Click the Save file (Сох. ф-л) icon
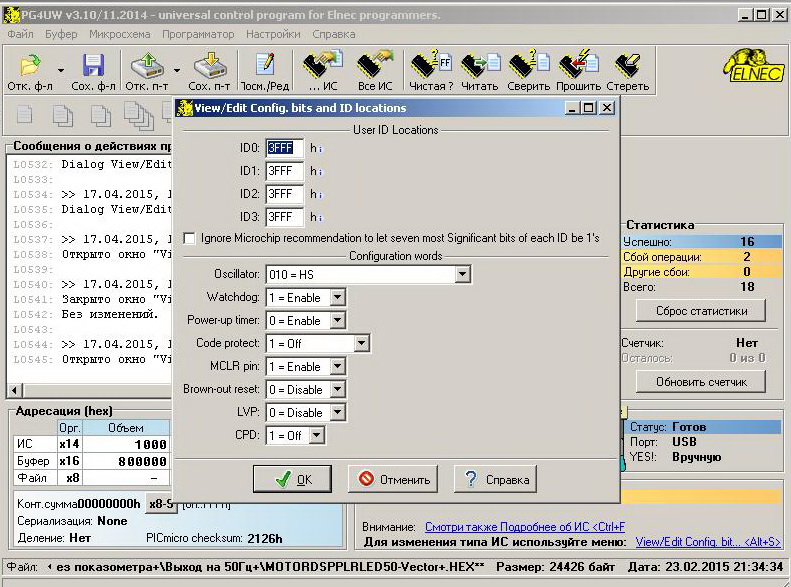The width and height of the screenshot is (791, 587). [94, 67]
